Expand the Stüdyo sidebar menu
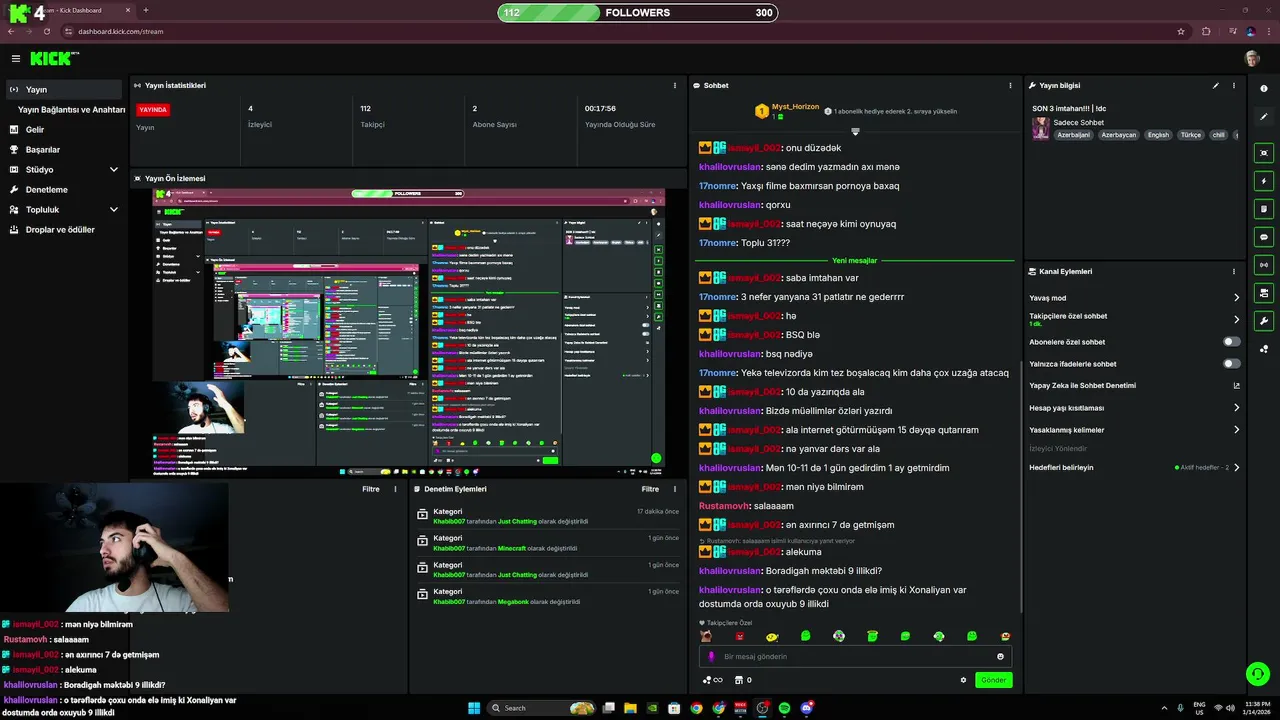 click(64, 169)
